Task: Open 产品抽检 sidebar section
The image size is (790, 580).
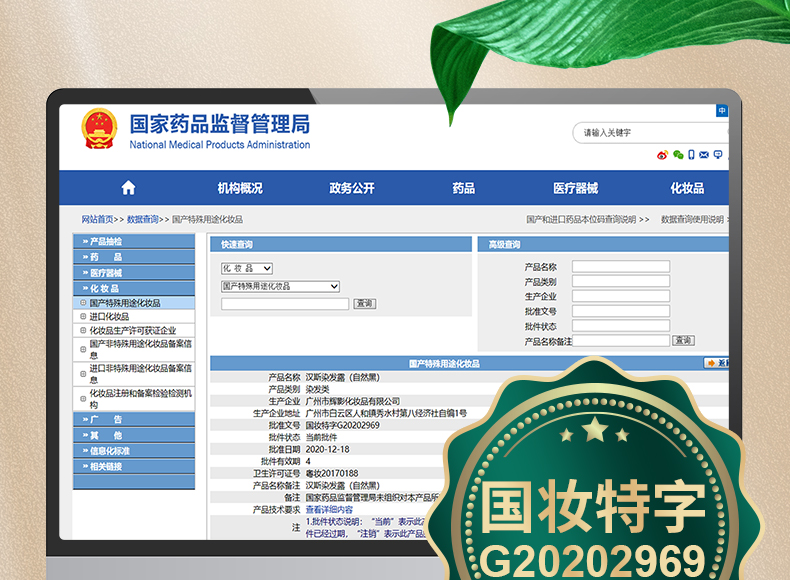Action: 134,241
